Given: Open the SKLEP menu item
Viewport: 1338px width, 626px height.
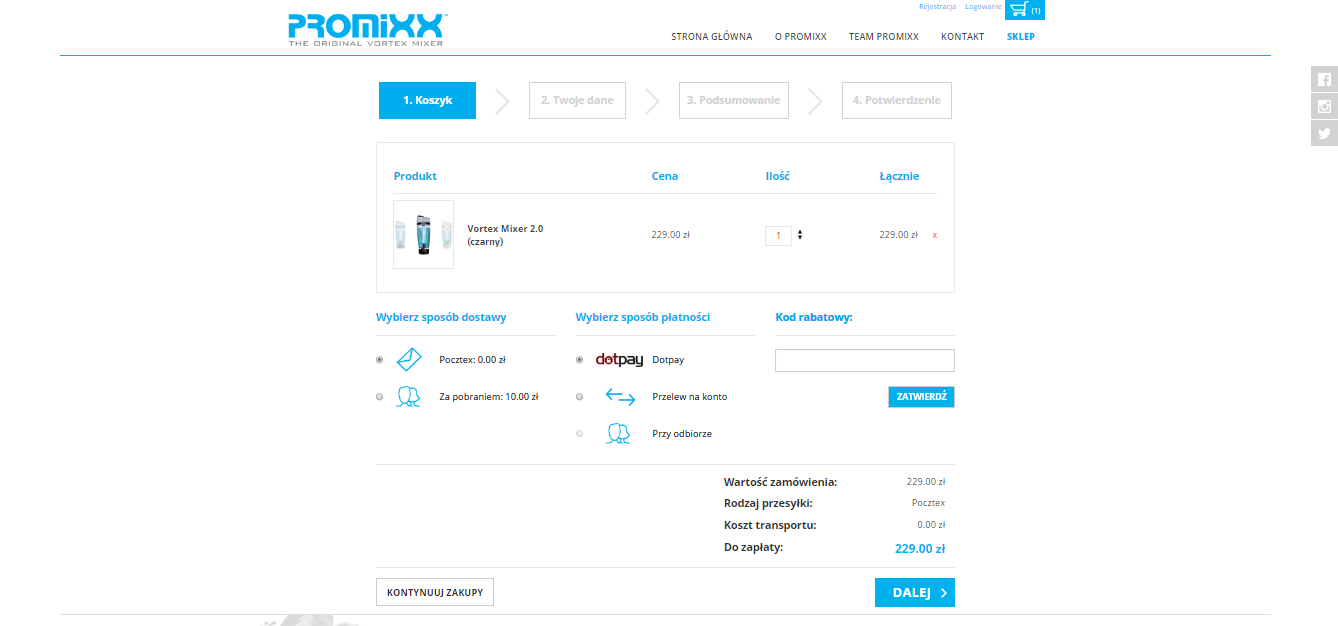Looking at the screenshot, I should coord(1020,37).
